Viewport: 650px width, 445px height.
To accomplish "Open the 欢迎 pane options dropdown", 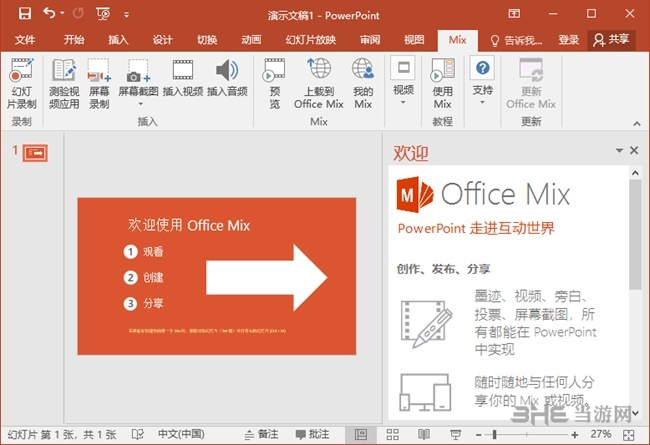I will (x=619, y=150).
